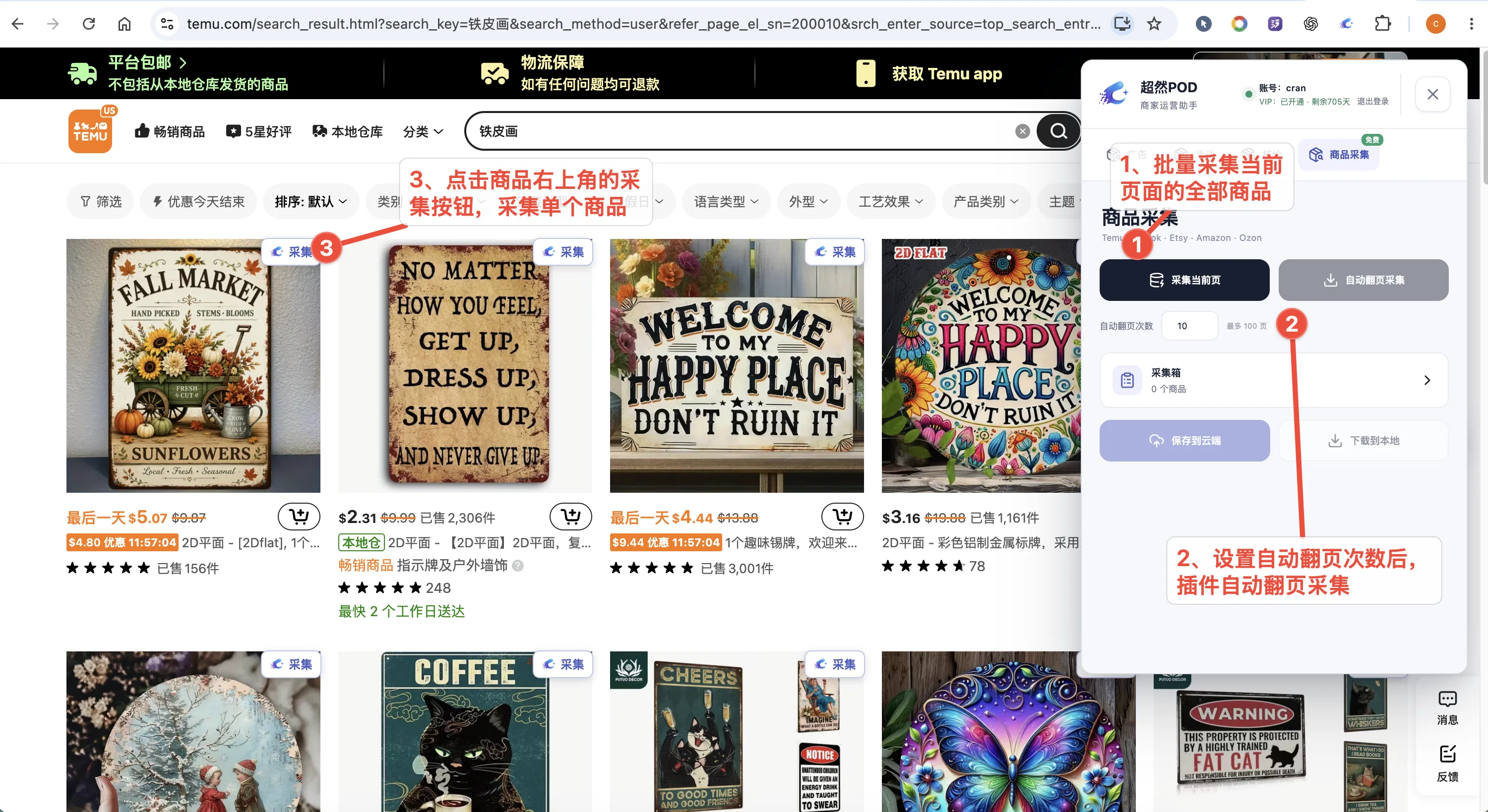This screenshot has height=812, width=1488.
Task: Open the 畅销商品 best sellers tab
Action: 170,132
